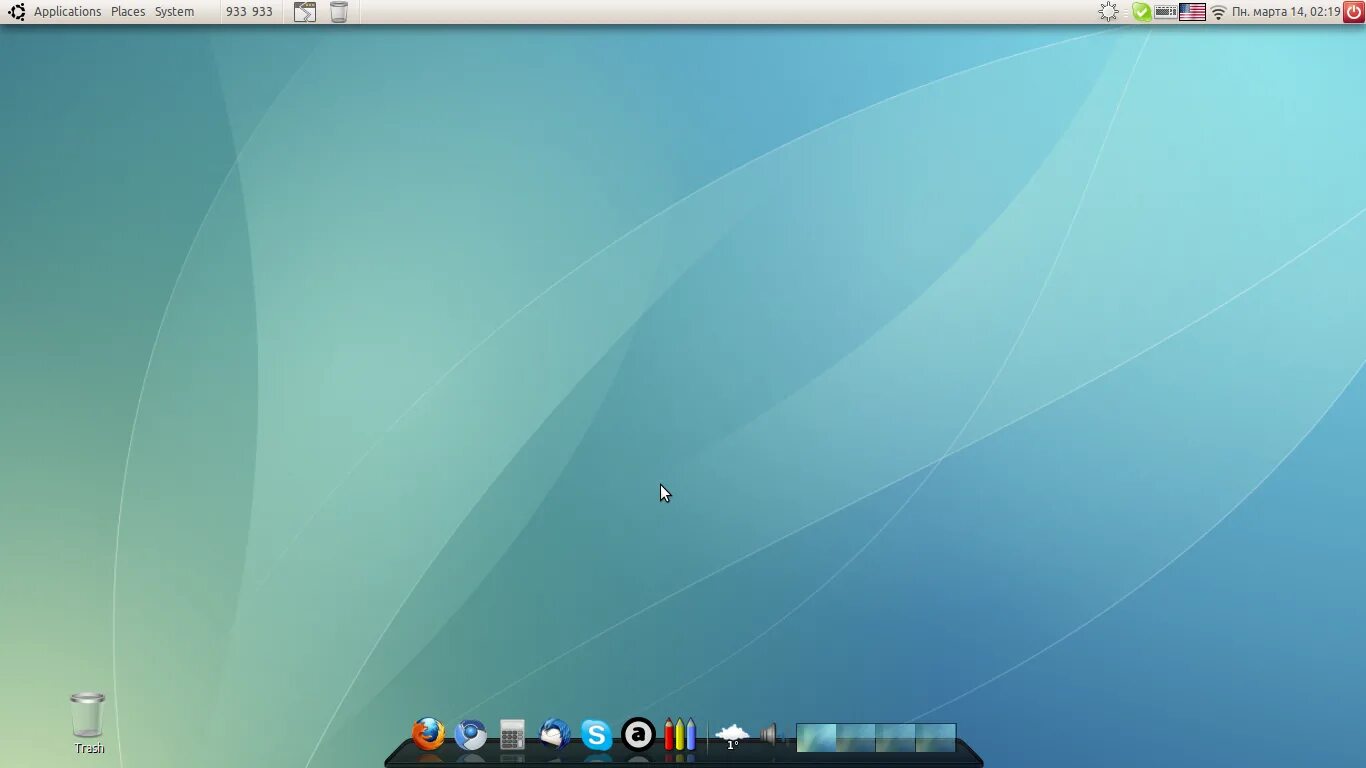Start Thunderbird mail from the dock
Image resolution: width=1366 pixels, height=768 pixels.
[x=554, y=735]
